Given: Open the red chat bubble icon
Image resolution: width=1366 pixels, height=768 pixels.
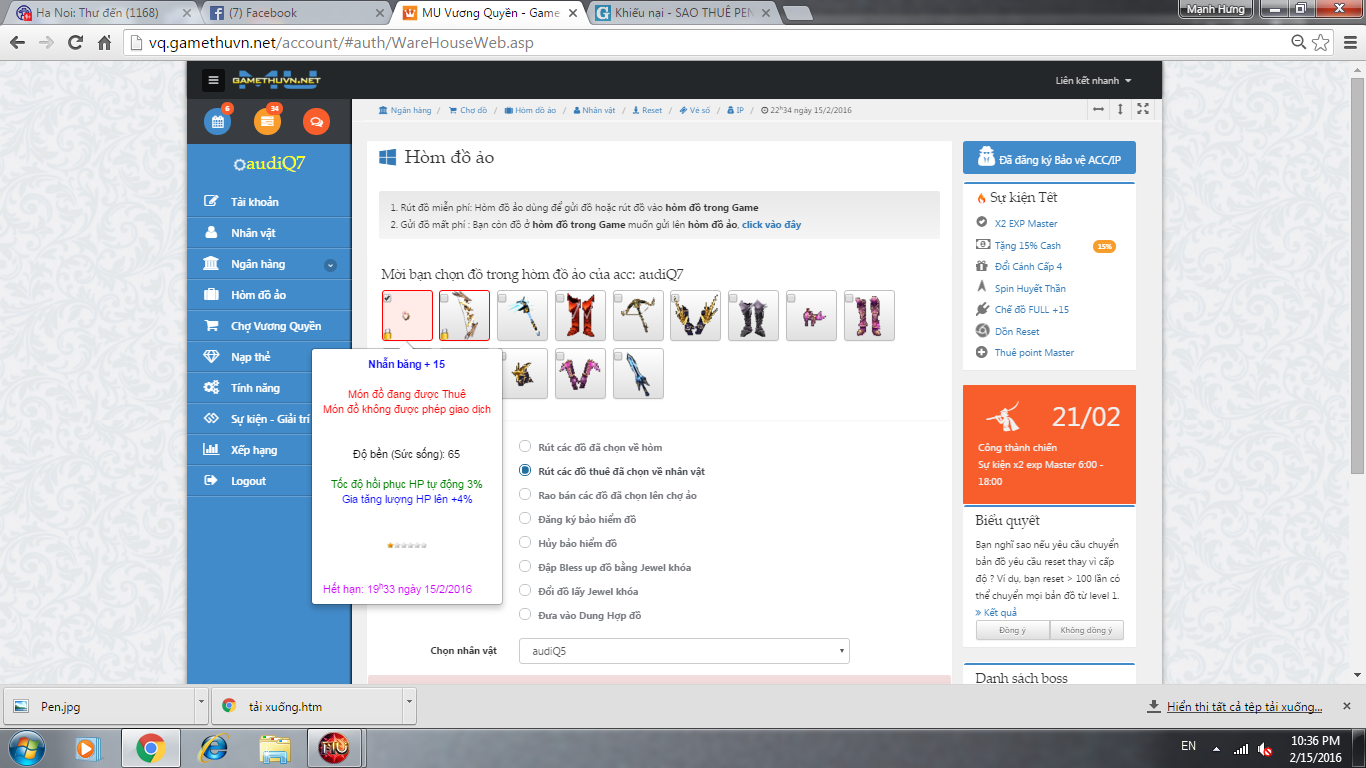Looking at the screenshot, I should [316, 122].
